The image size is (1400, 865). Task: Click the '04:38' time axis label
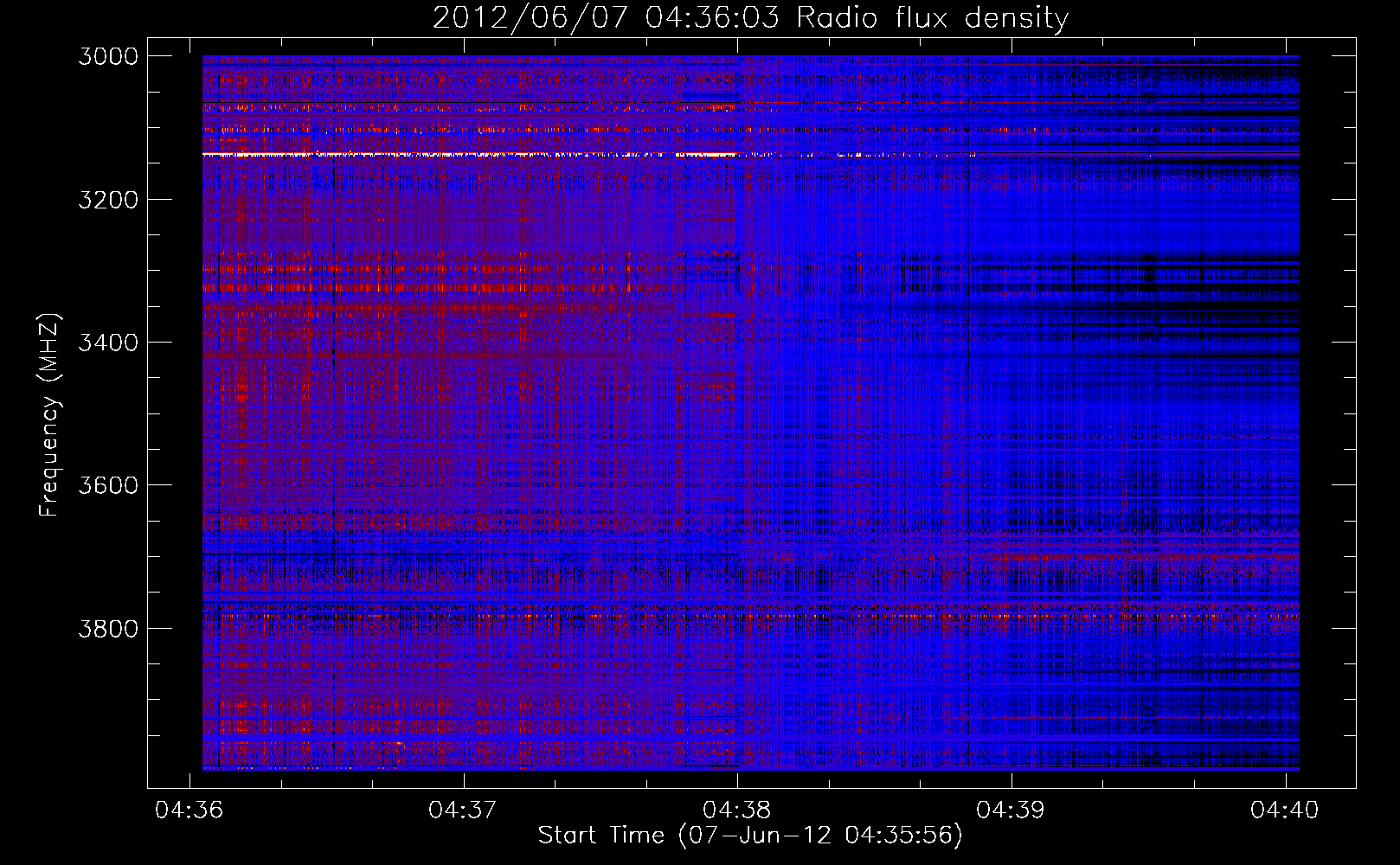pos(736,810)
